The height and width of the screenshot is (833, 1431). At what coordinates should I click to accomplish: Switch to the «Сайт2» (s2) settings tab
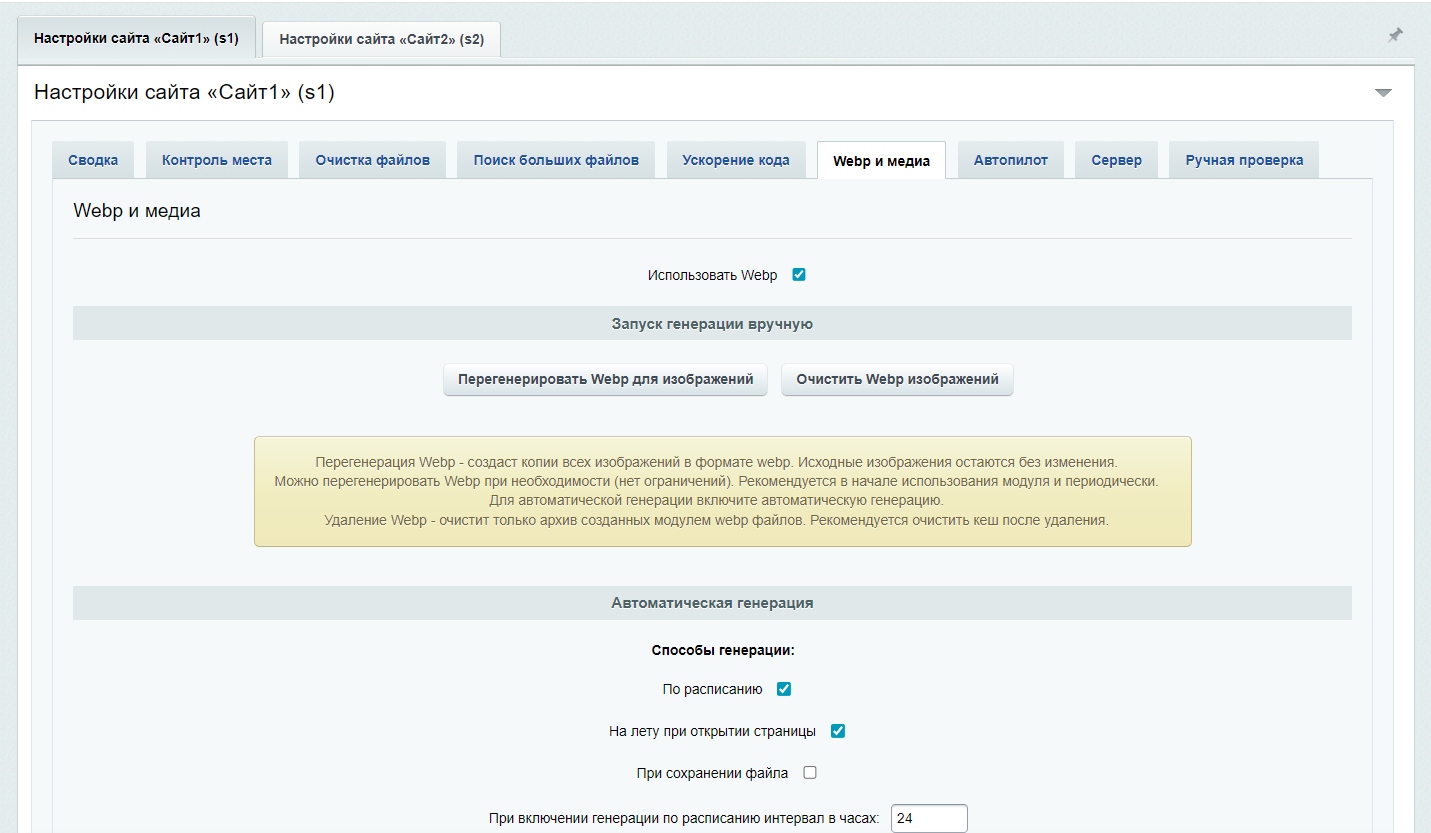tap(381, 39)
